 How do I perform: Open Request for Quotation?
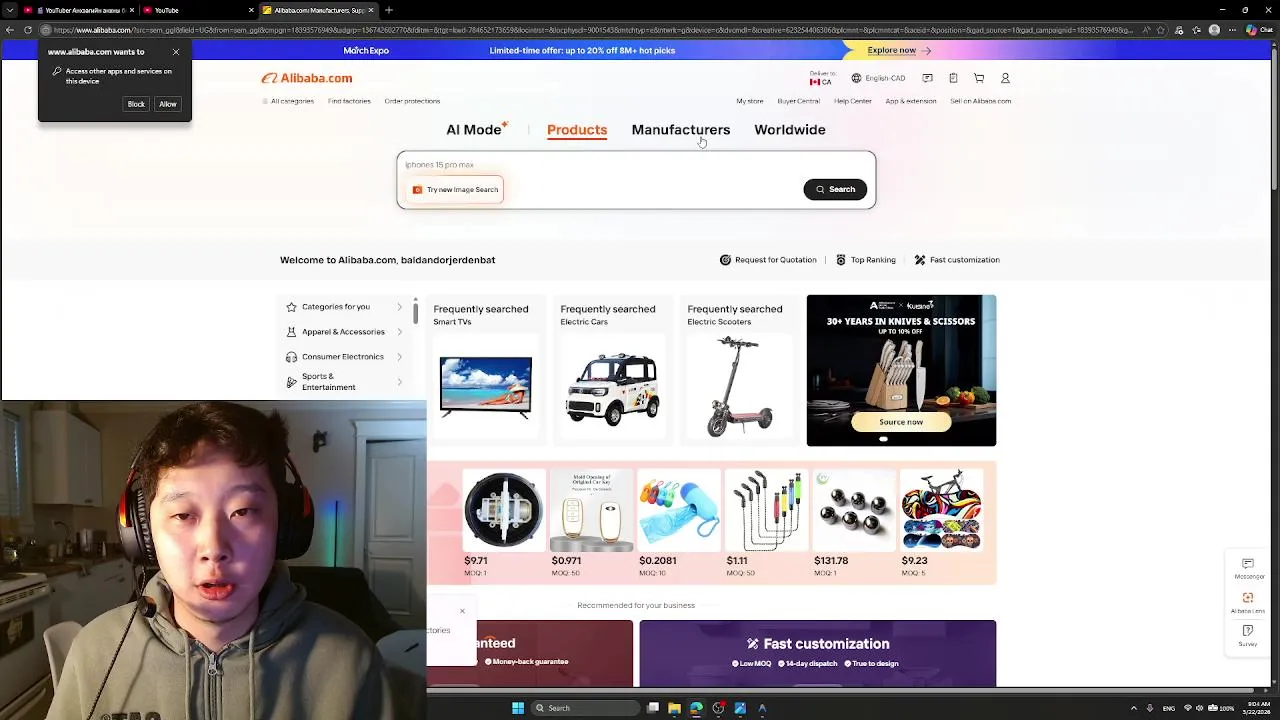pyautogui.click(x=768, y=260)
